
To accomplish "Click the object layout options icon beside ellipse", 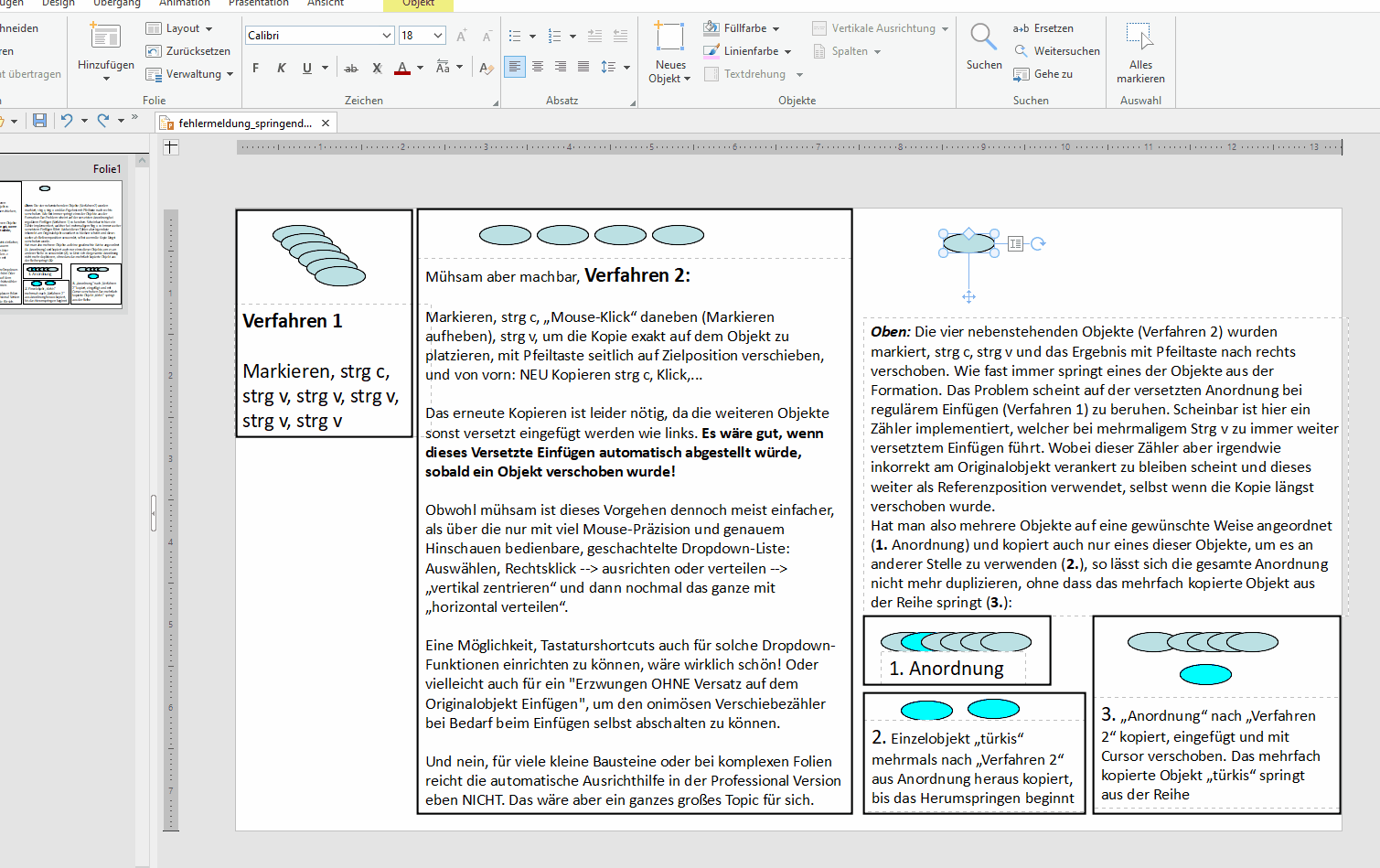I will tap(1015, 243).
